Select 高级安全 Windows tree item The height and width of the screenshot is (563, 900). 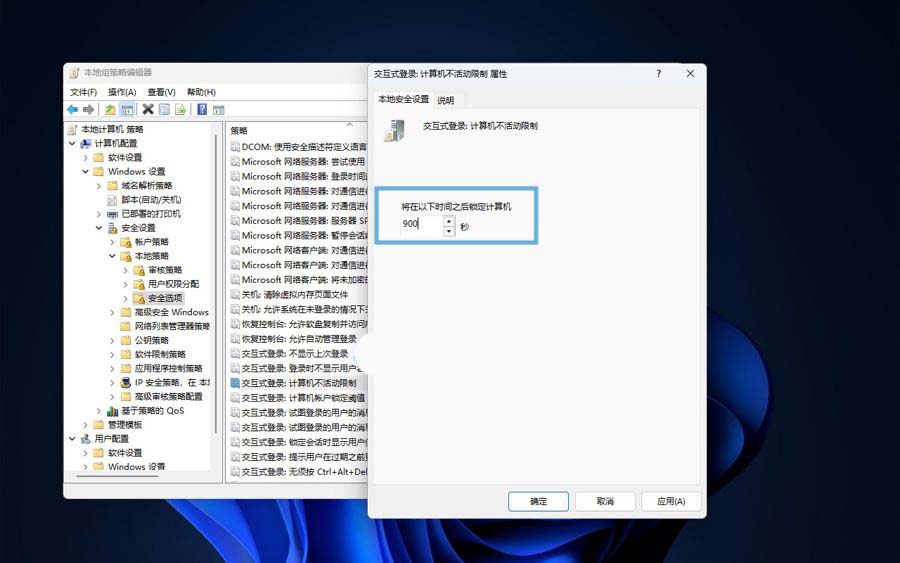point(172,312)
